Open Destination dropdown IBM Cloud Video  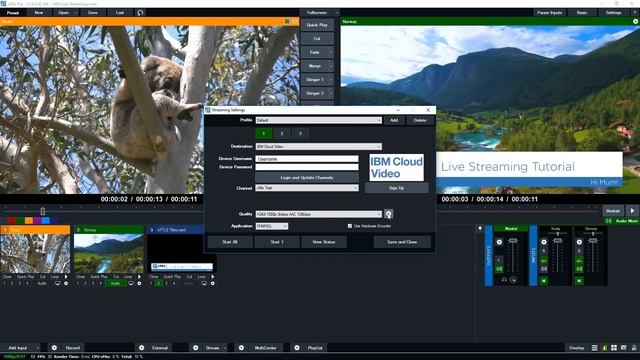tap(319, 147)
